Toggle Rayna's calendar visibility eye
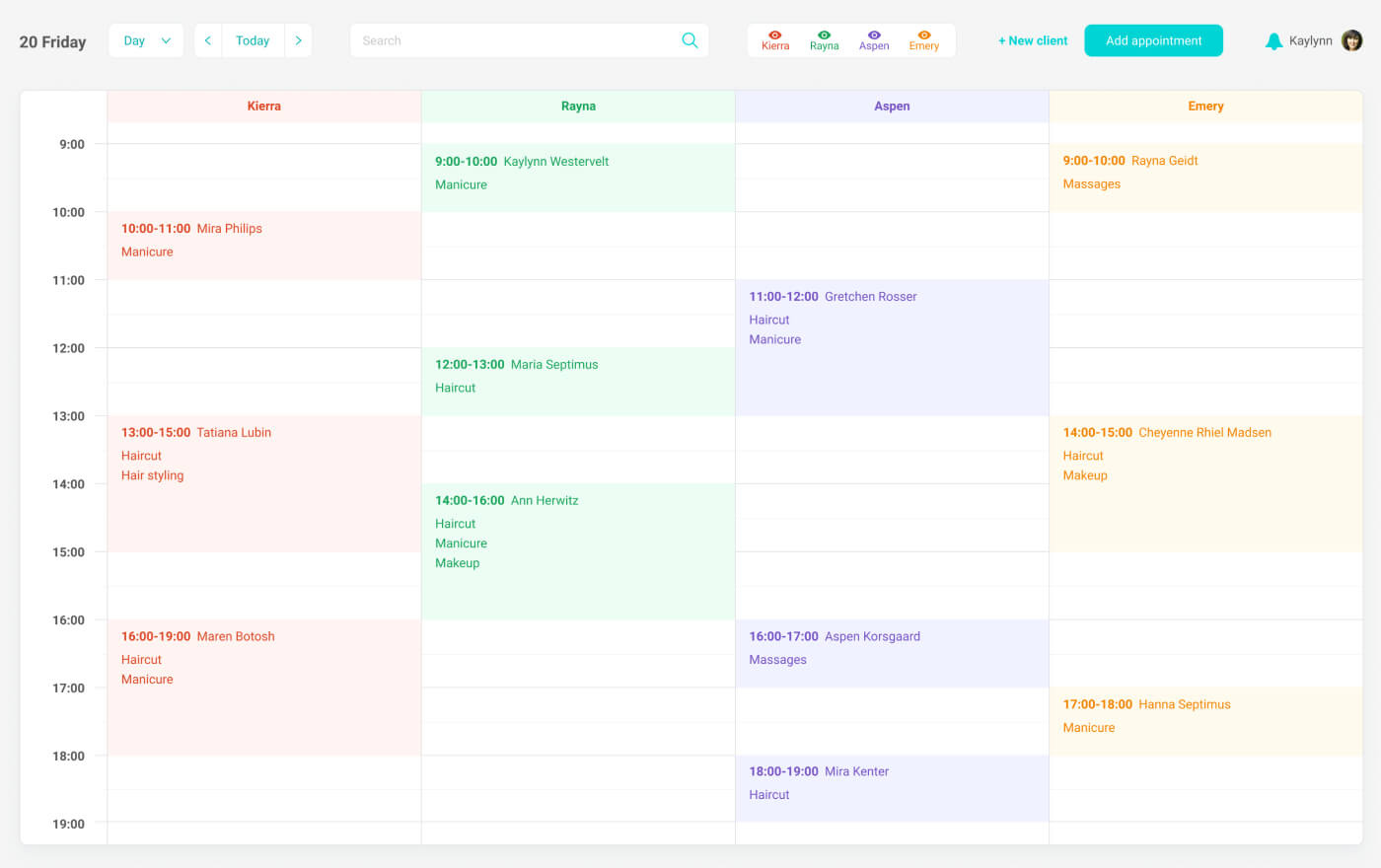The height and width of the screenshot is (868, 1381). coord(824,36)
